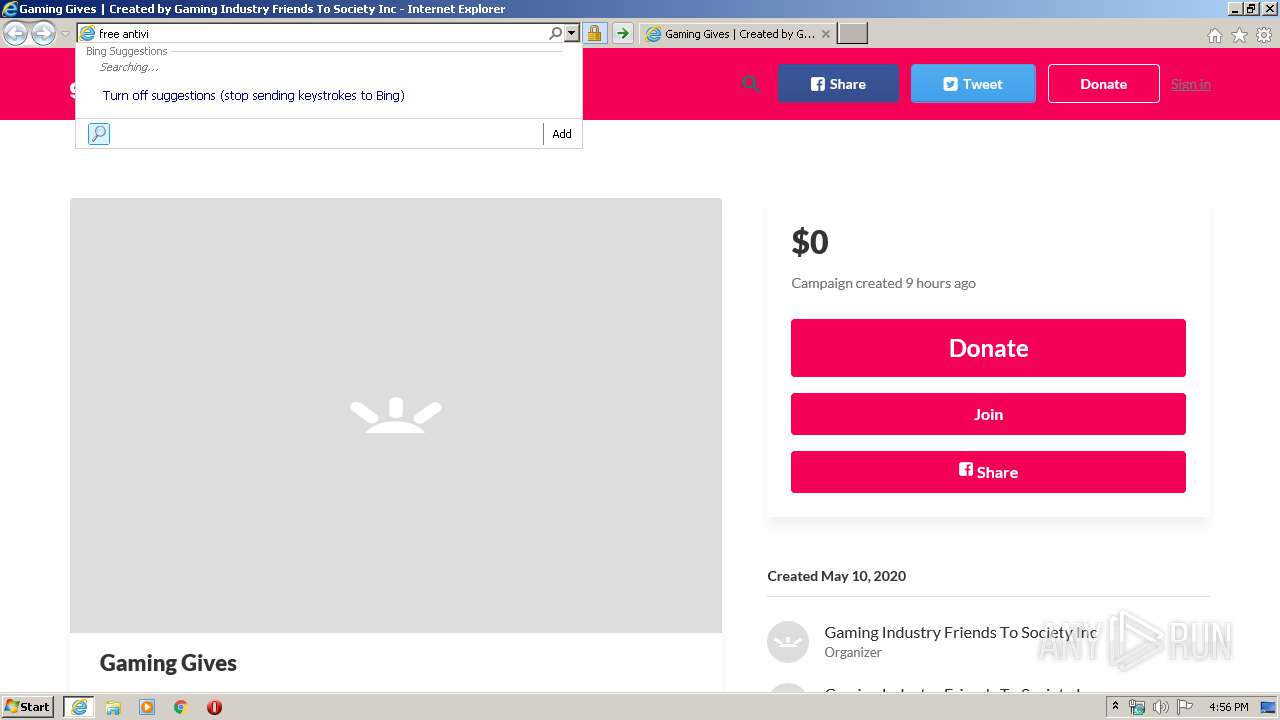The width and height of the screenshot is (1280, 720).
Task: Open the Tools gear icon
Action: [1264, 35]
